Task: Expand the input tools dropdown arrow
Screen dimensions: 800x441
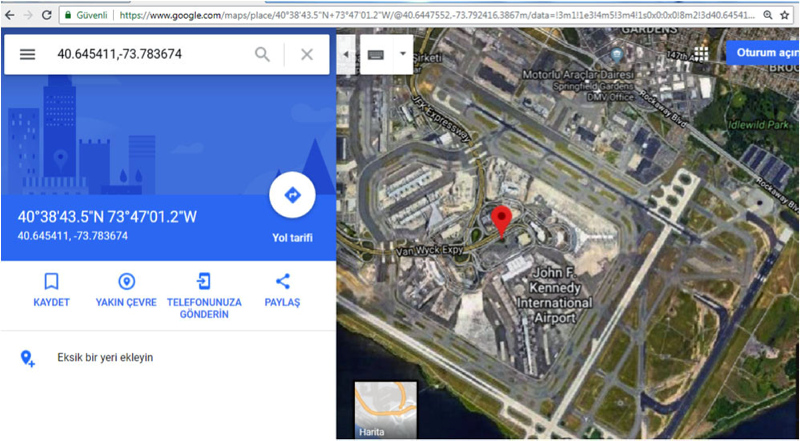Action: coord(403,55)
